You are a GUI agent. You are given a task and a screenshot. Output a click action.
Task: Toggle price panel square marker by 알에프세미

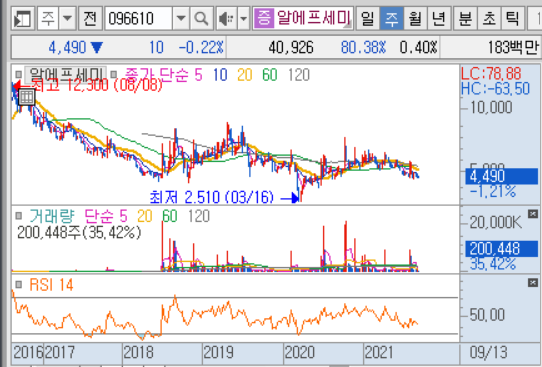click(19, 74)
